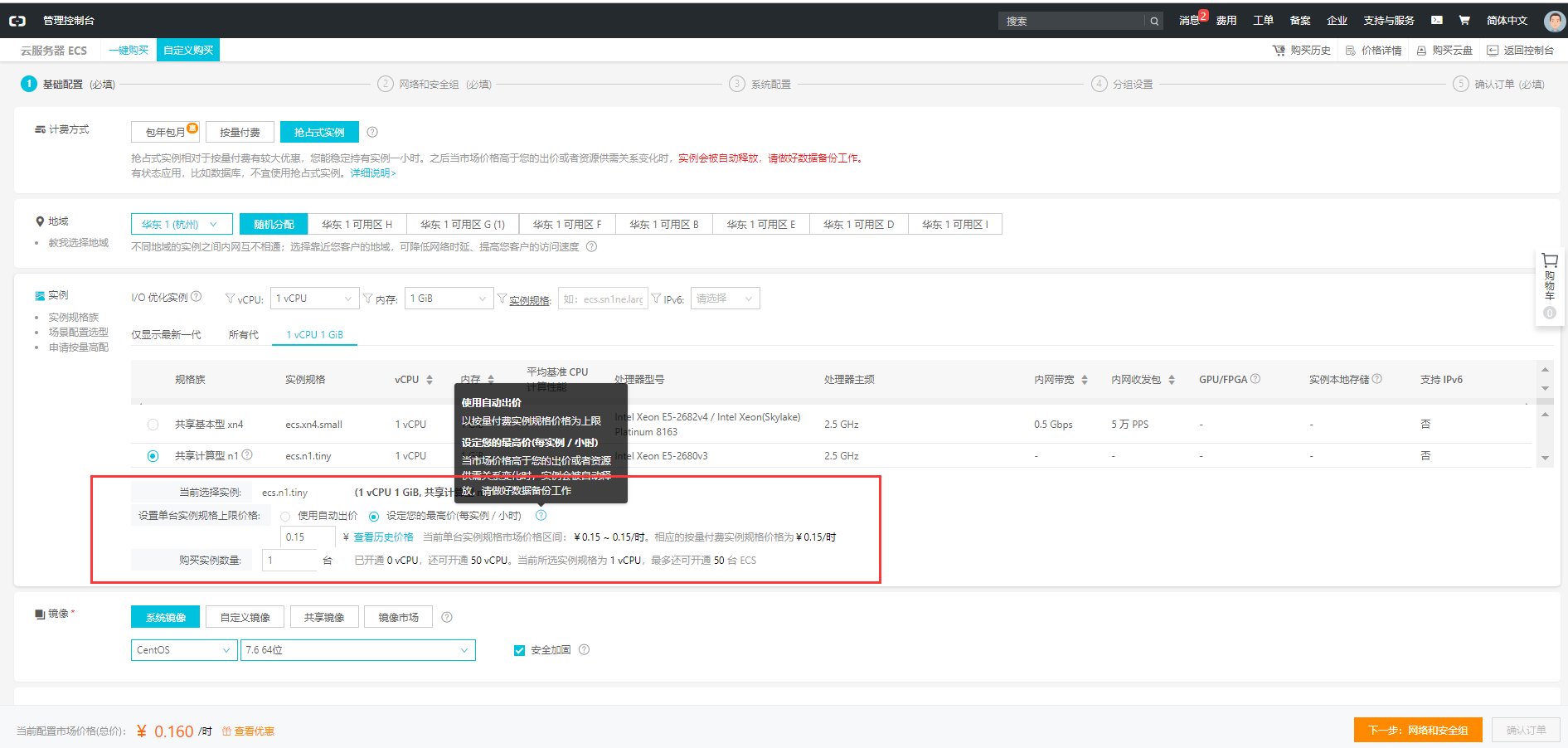This screenshot has height=748, width=1568.
Task: Click the help icon after the region latency note
Action: pos(591,246)
